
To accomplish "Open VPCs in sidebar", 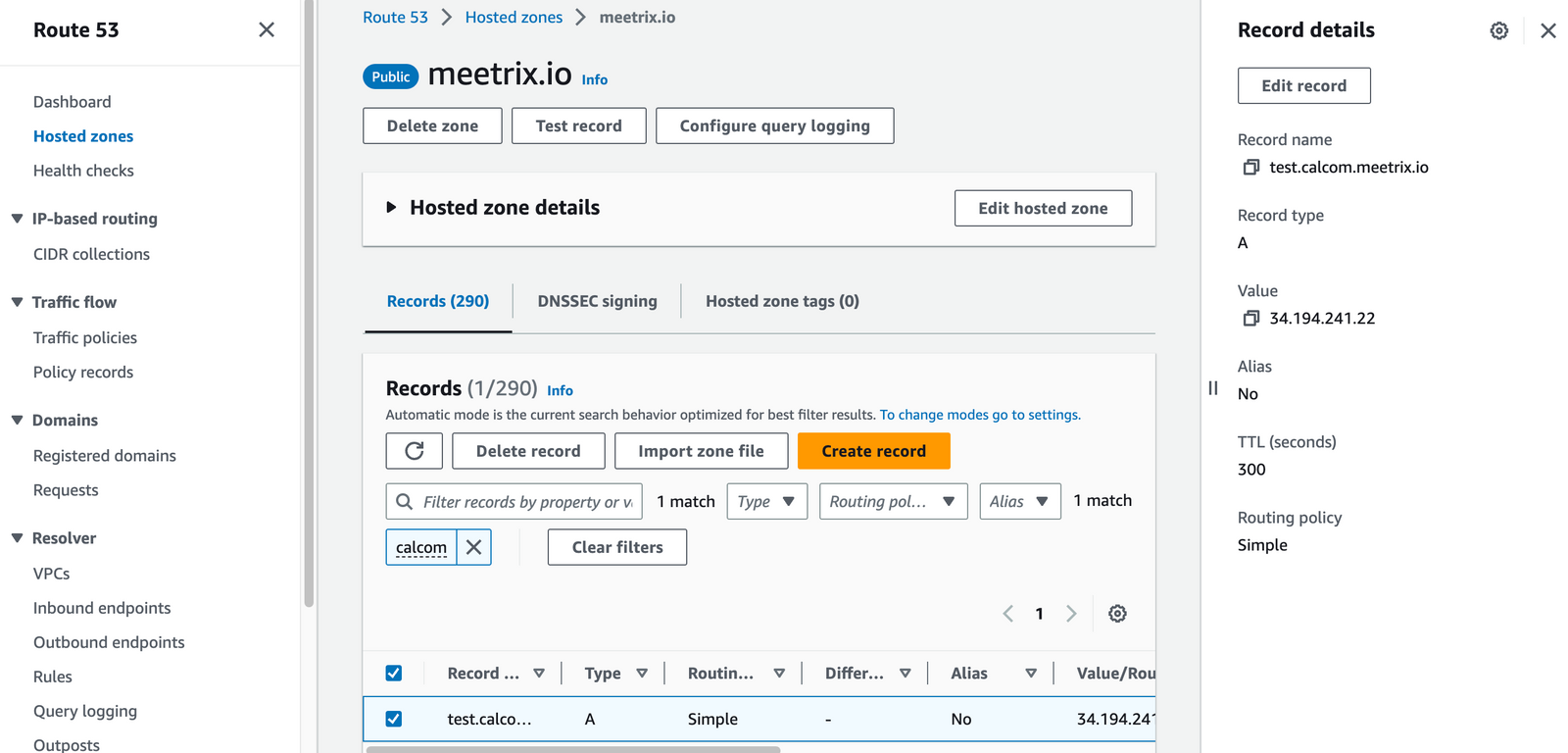I will point(52,574).
